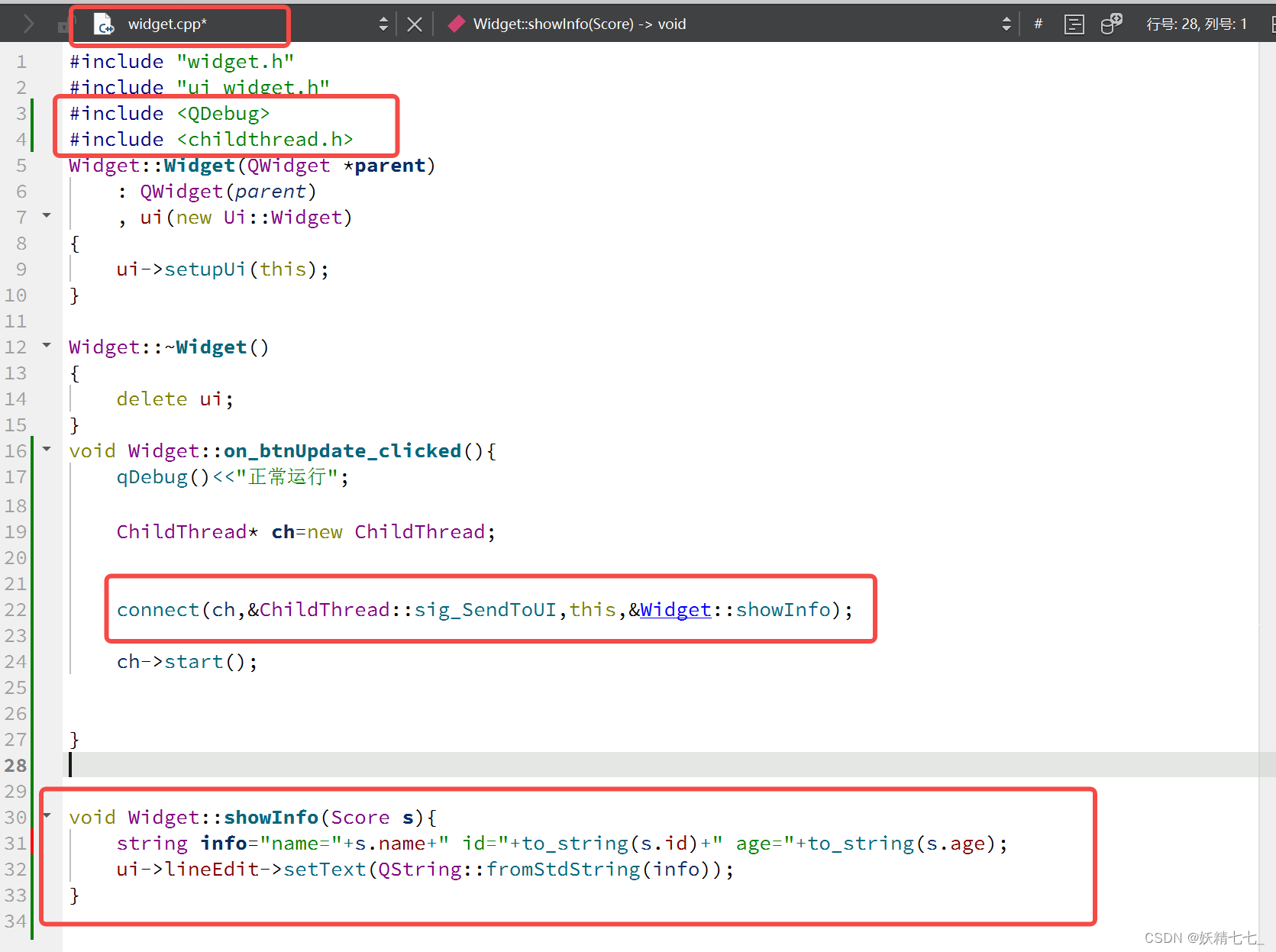Click the widget.cpp C++ file icon
Image resolution: width=1276 pixels, height=952 pixels.
104,24
